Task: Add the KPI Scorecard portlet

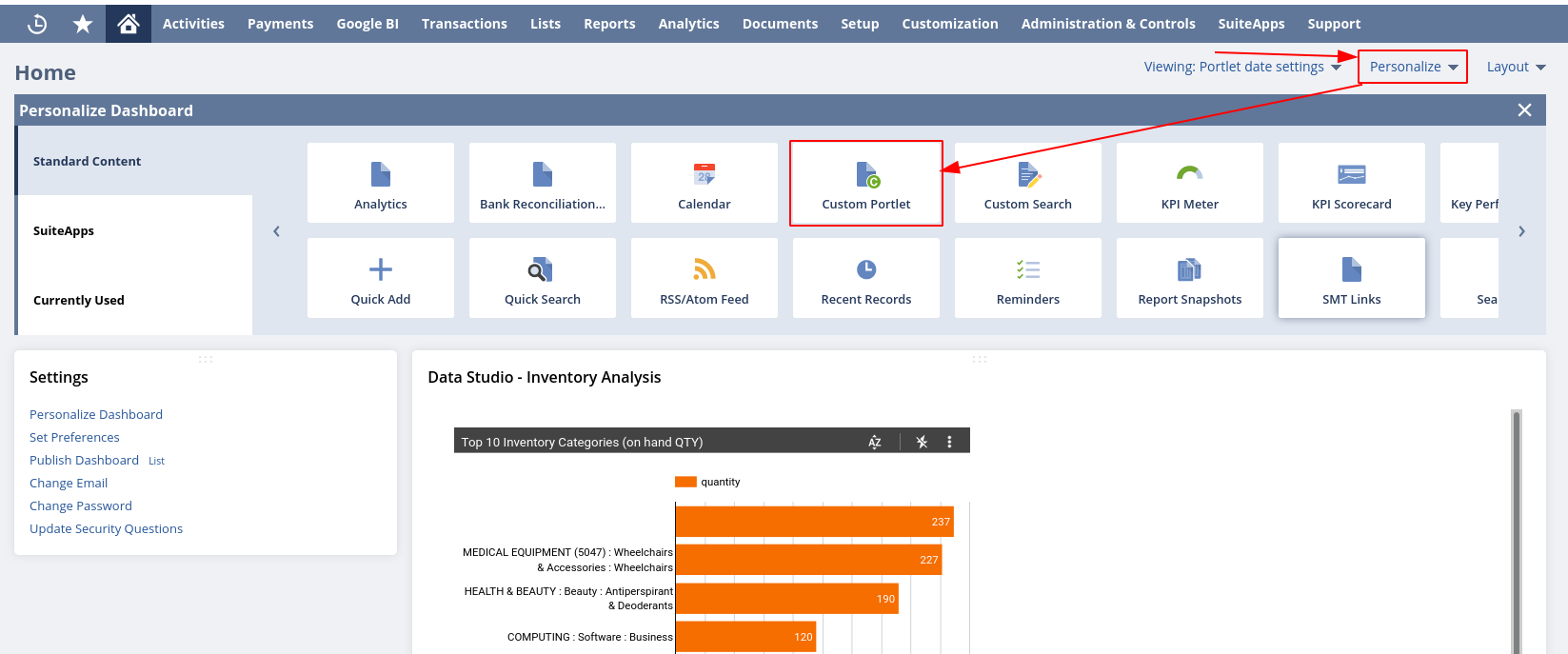Action: tap(1352, 183)
